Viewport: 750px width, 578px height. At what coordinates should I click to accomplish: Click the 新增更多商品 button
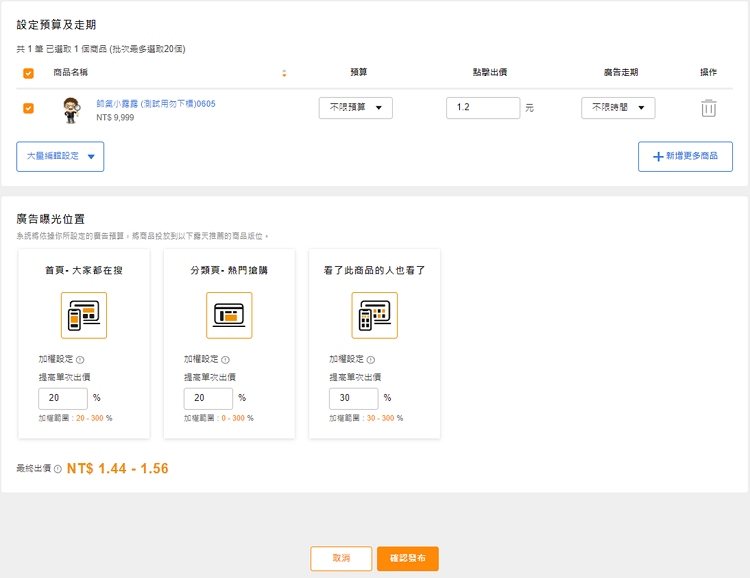point(685,156)
